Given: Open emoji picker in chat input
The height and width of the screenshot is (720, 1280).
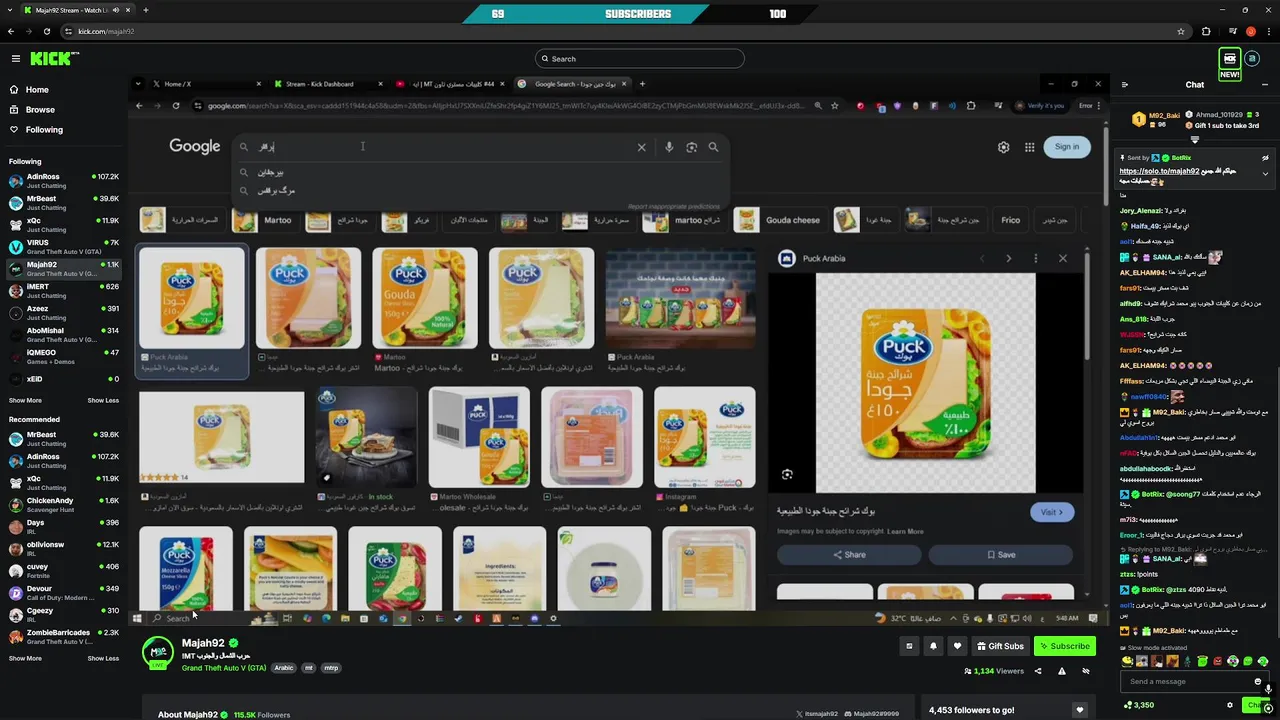Looking at the screenshot, I should coord(1258,682).
